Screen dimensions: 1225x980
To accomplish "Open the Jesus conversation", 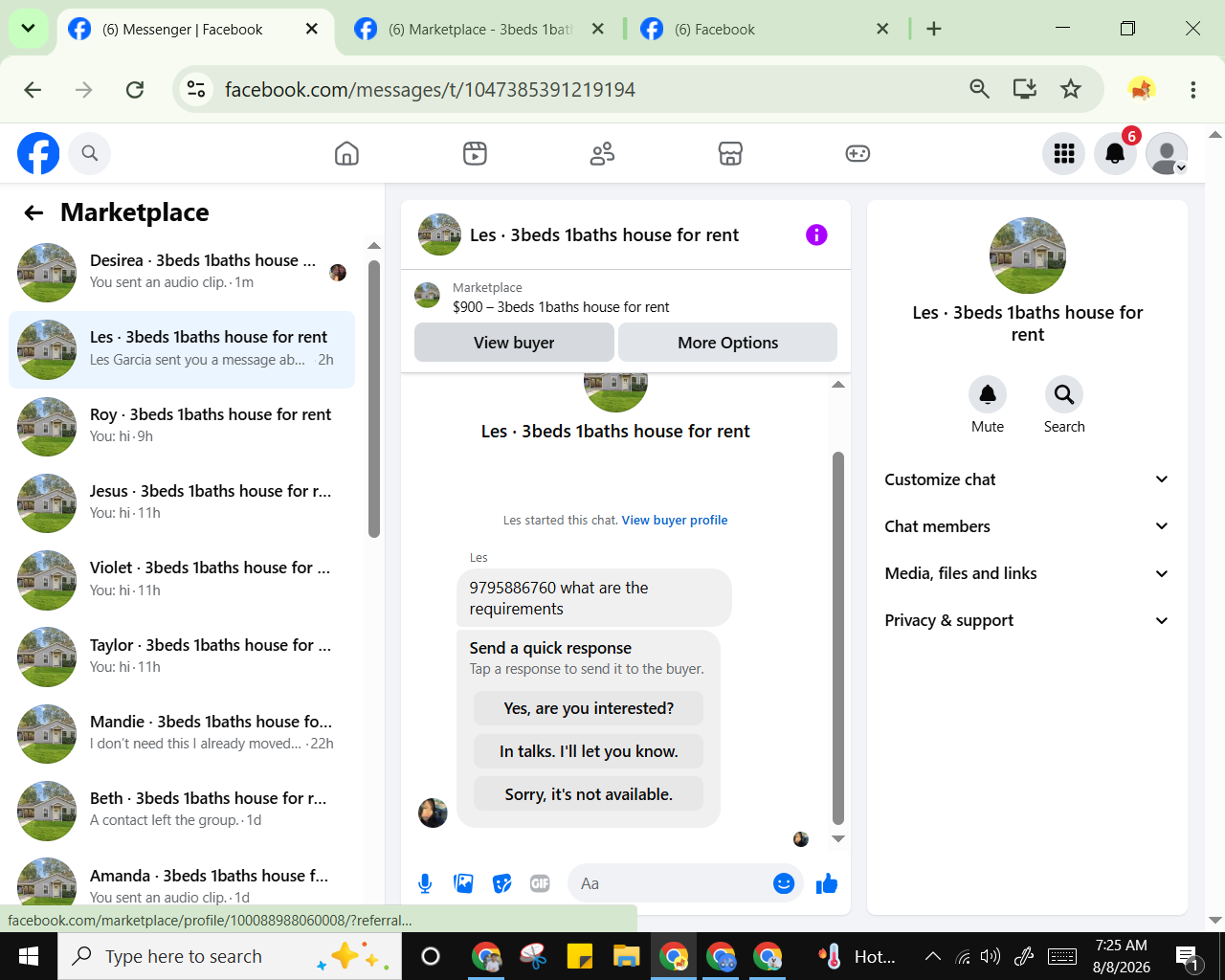I will click(x=182, y=502).
